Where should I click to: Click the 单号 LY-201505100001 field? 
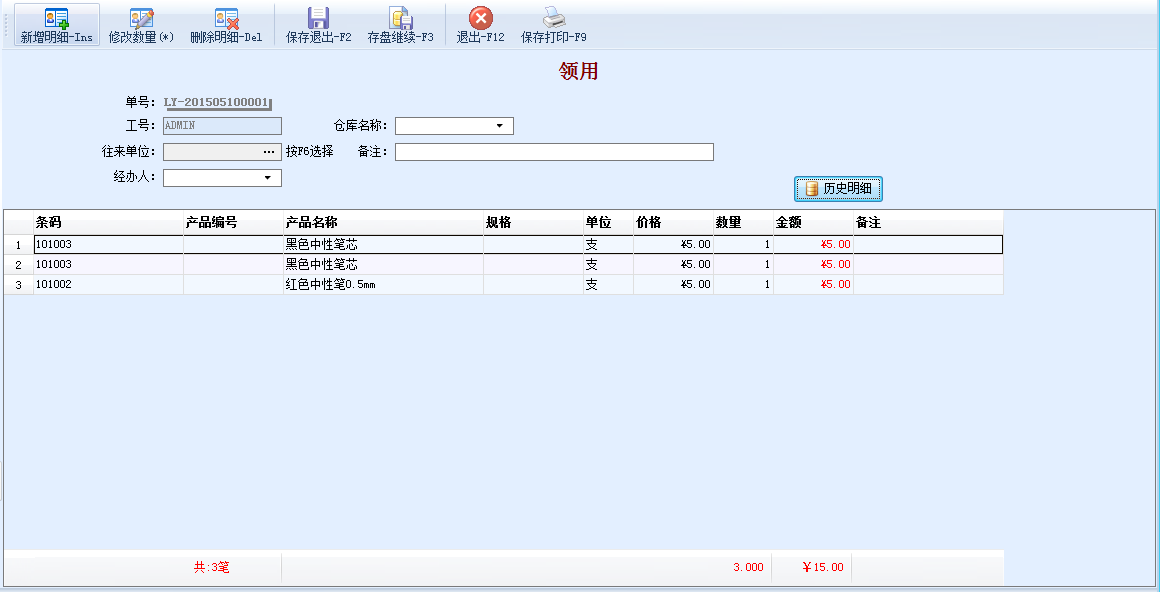pyautogui.click(x=218, y=102)
